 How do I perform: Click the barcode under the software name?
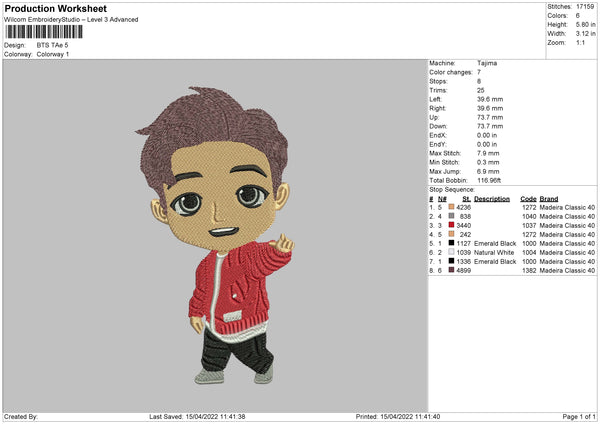point(44,32)
